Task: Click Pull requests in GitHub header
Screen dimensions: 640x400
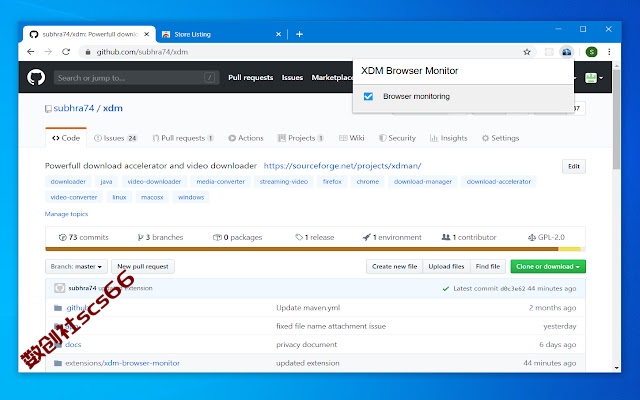Action: pyautogui.click(x=251, y=78)
